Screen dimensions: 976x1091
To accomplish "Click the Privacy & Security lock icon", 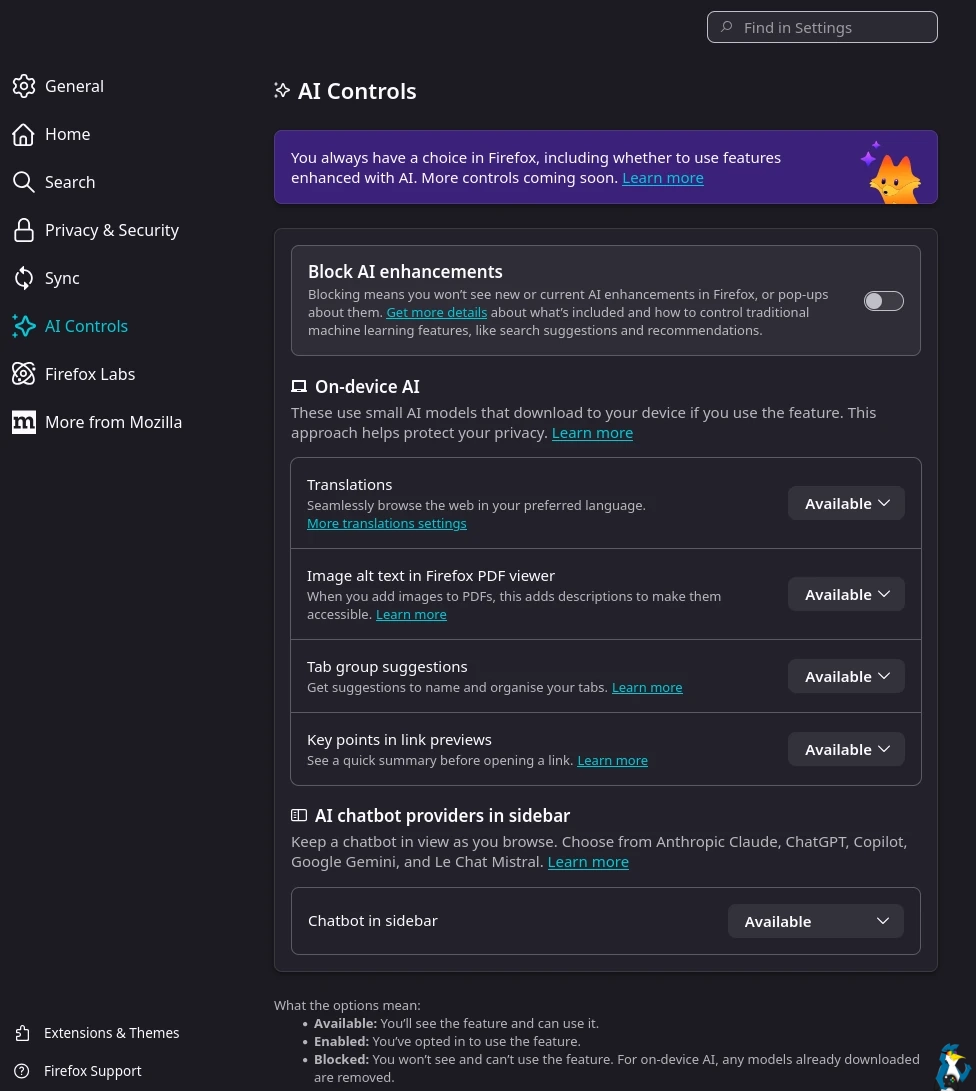I will pos(24,230).
